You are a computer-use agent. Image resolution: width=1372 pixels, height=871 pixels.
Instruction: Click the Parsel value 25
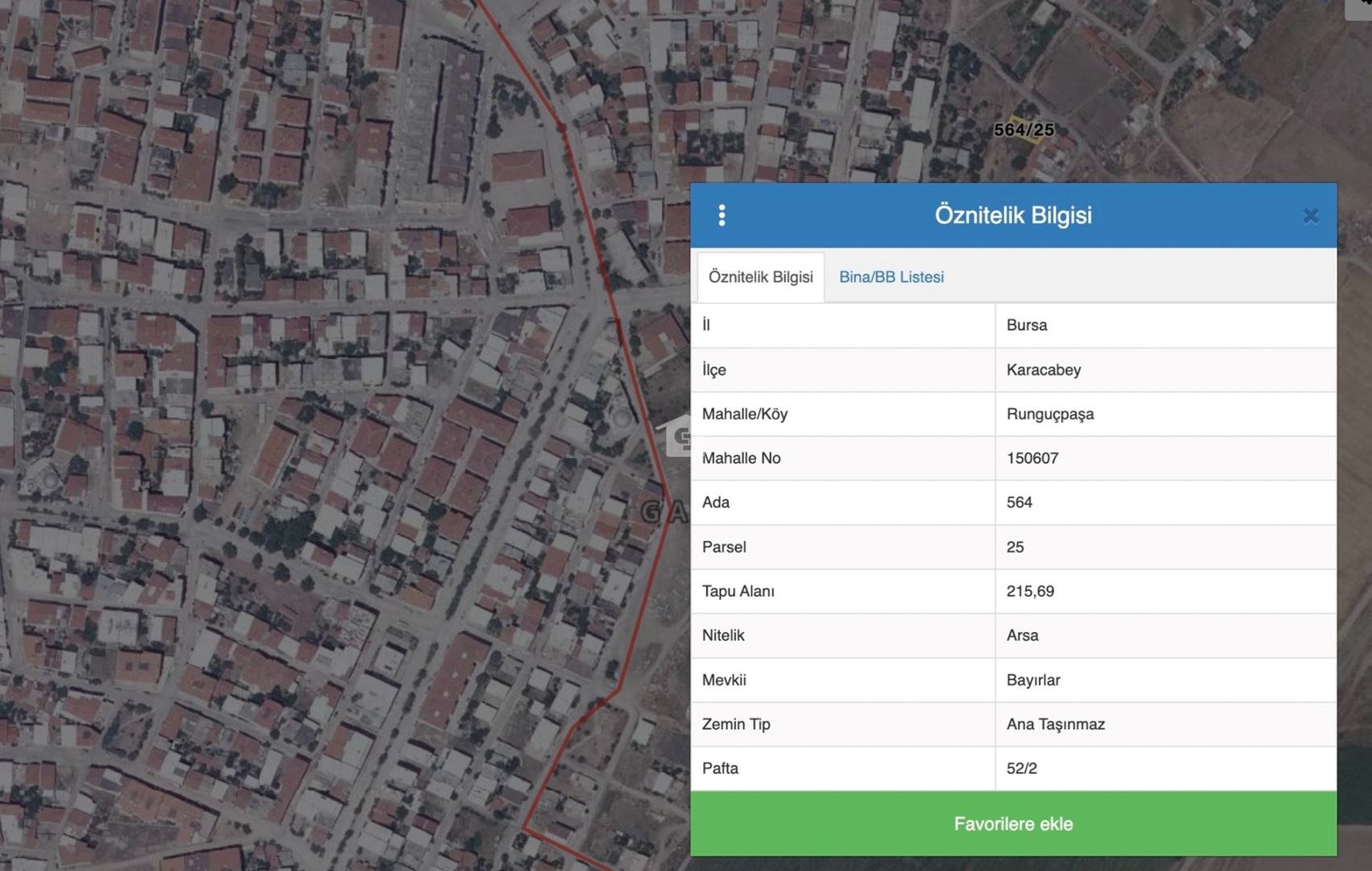(x=1015, y=547)
